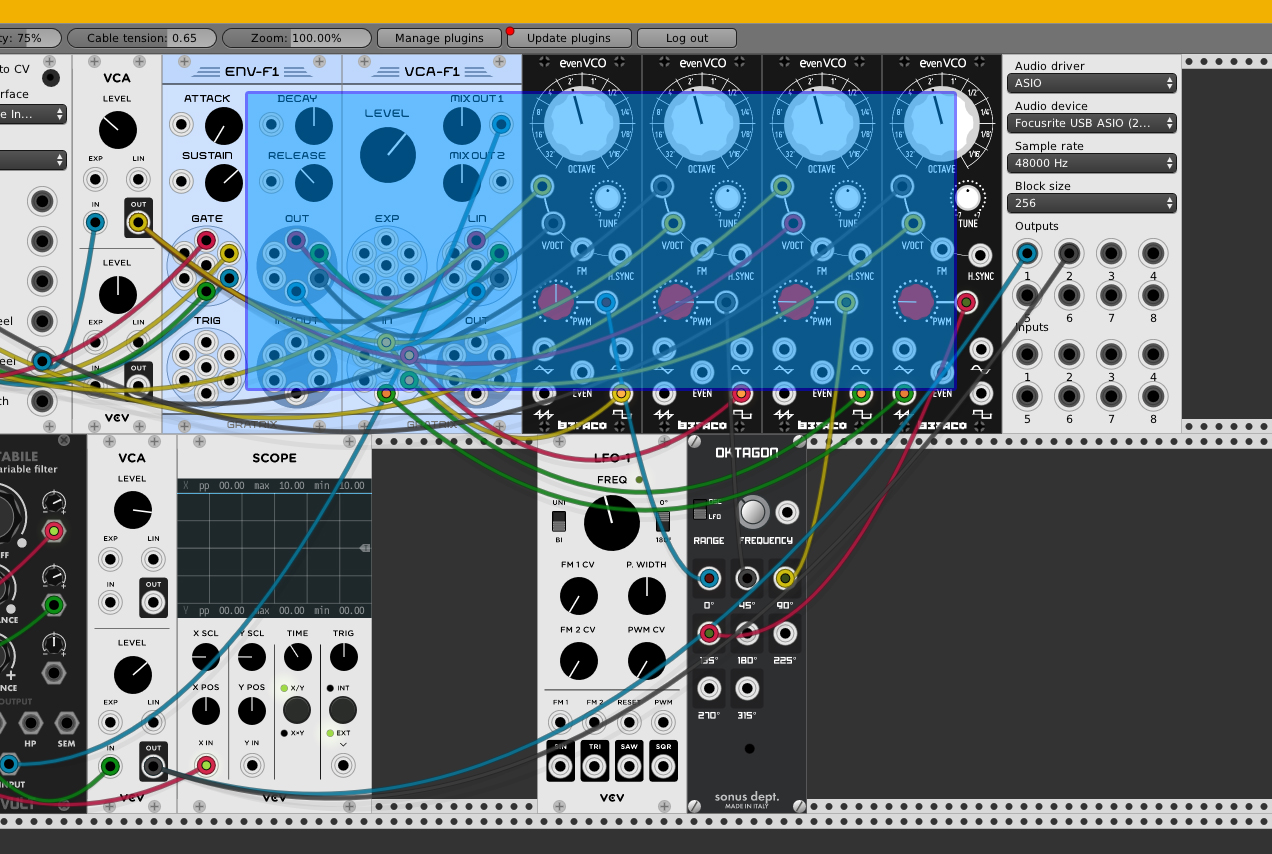The height and width of the screenshot is (854, 1272).
Task: Click the ENV-F1 ATTACK CV input jack
Action: (181, 126)
